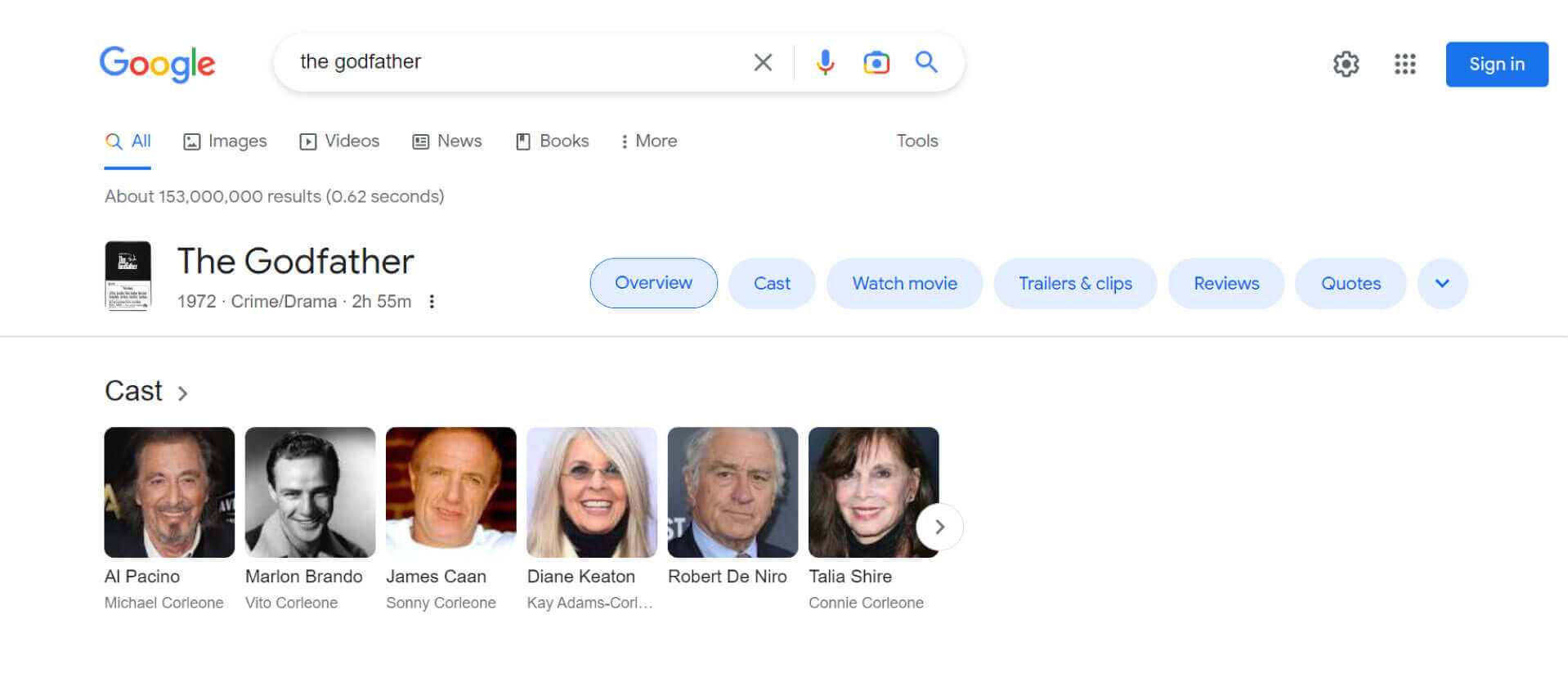Select the Reviews chip
The image size is (1568, 678).
pyautogui.click(x=1226, y=283)
